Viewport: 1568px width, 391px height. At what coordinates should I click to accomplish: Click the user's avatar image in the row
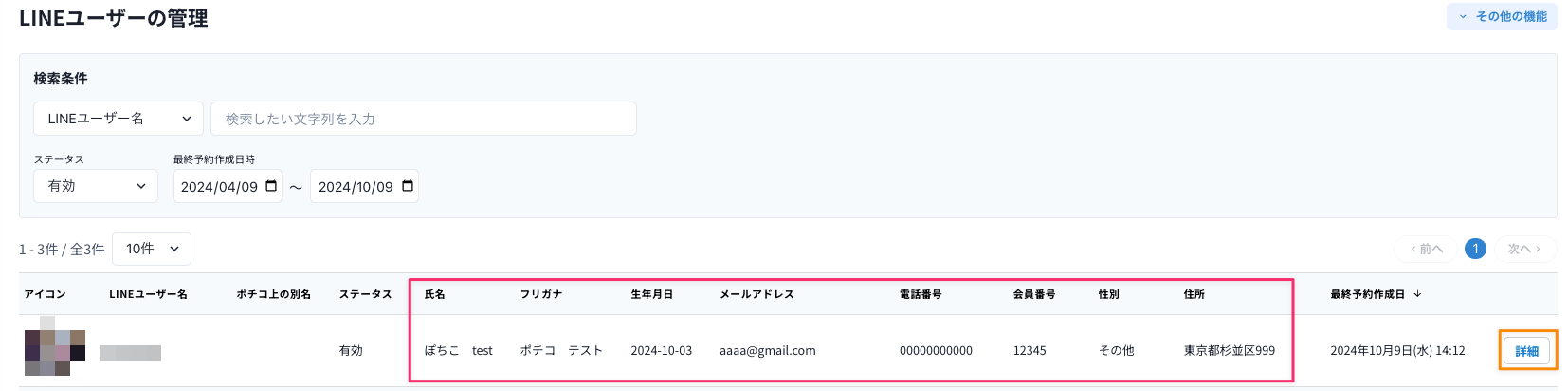click(55, 346)
